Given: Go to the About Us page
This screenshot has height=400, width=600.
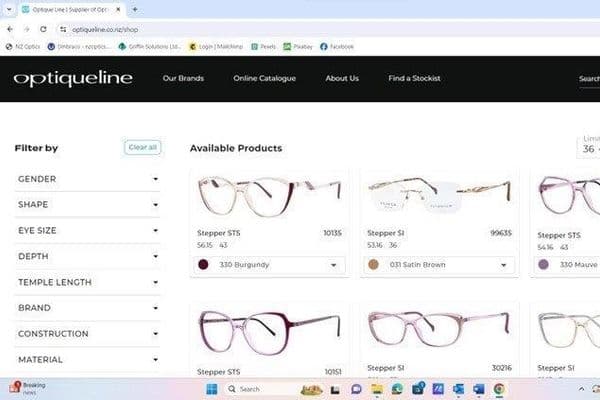Looking at the screenshot, I should [342, 78].
